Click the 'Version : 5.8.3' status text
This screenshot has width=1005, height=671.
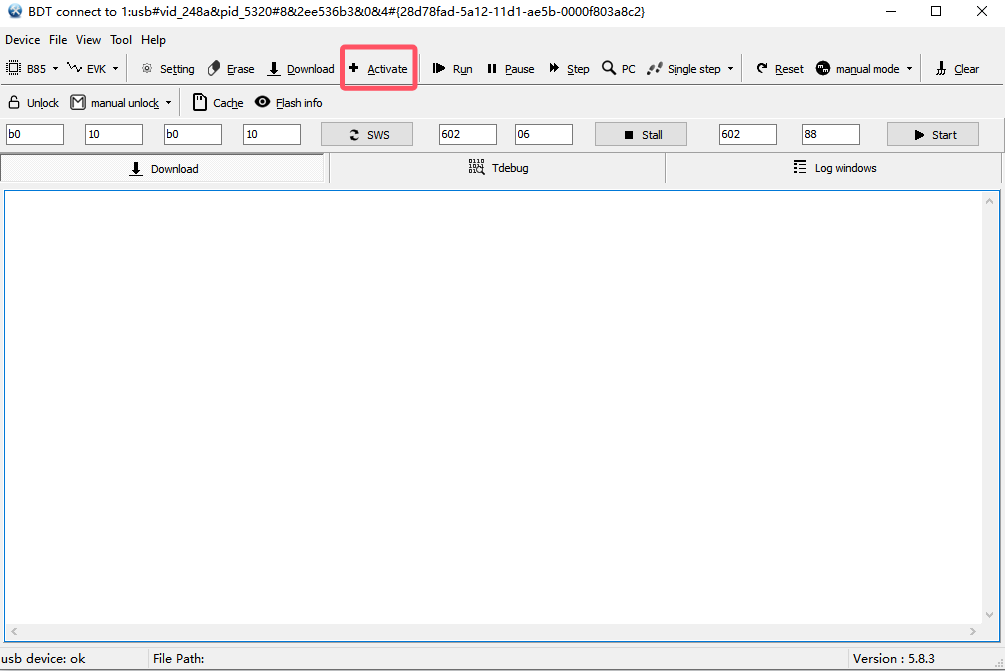(893, 659)
